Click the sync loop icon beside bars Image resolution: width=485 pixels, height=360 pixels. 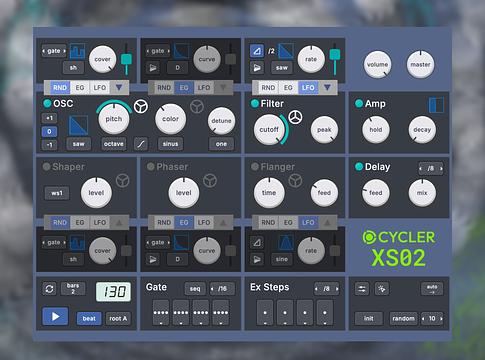click(x=50, y=289)
